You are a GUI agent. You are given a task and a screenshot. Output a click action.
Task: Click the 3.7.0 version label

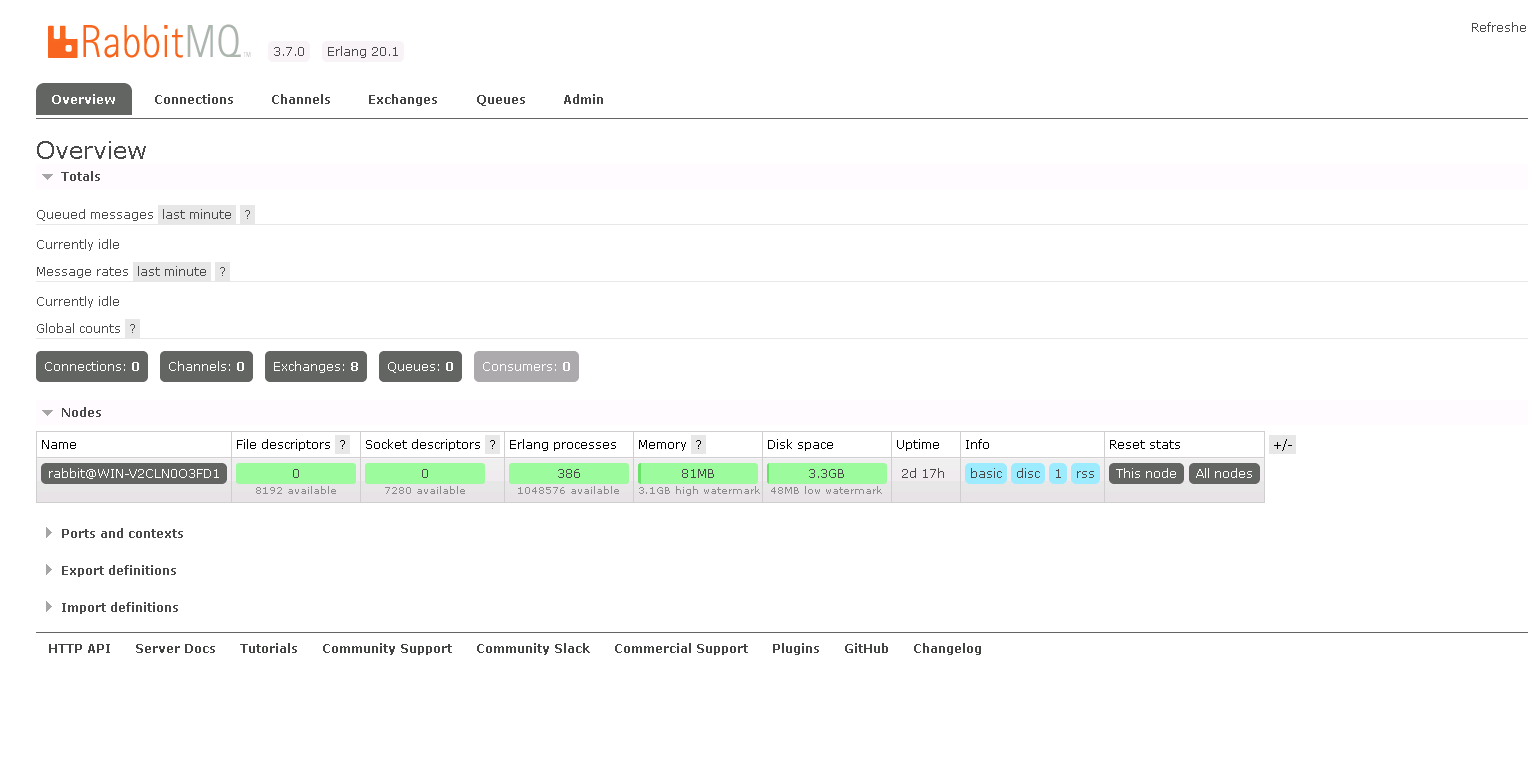click(289, 52)
